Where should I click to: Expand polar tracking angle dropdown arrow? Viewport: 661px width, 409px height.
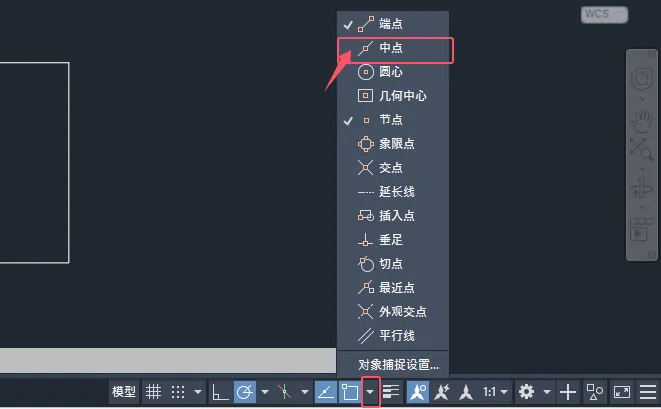pos(265,392)
